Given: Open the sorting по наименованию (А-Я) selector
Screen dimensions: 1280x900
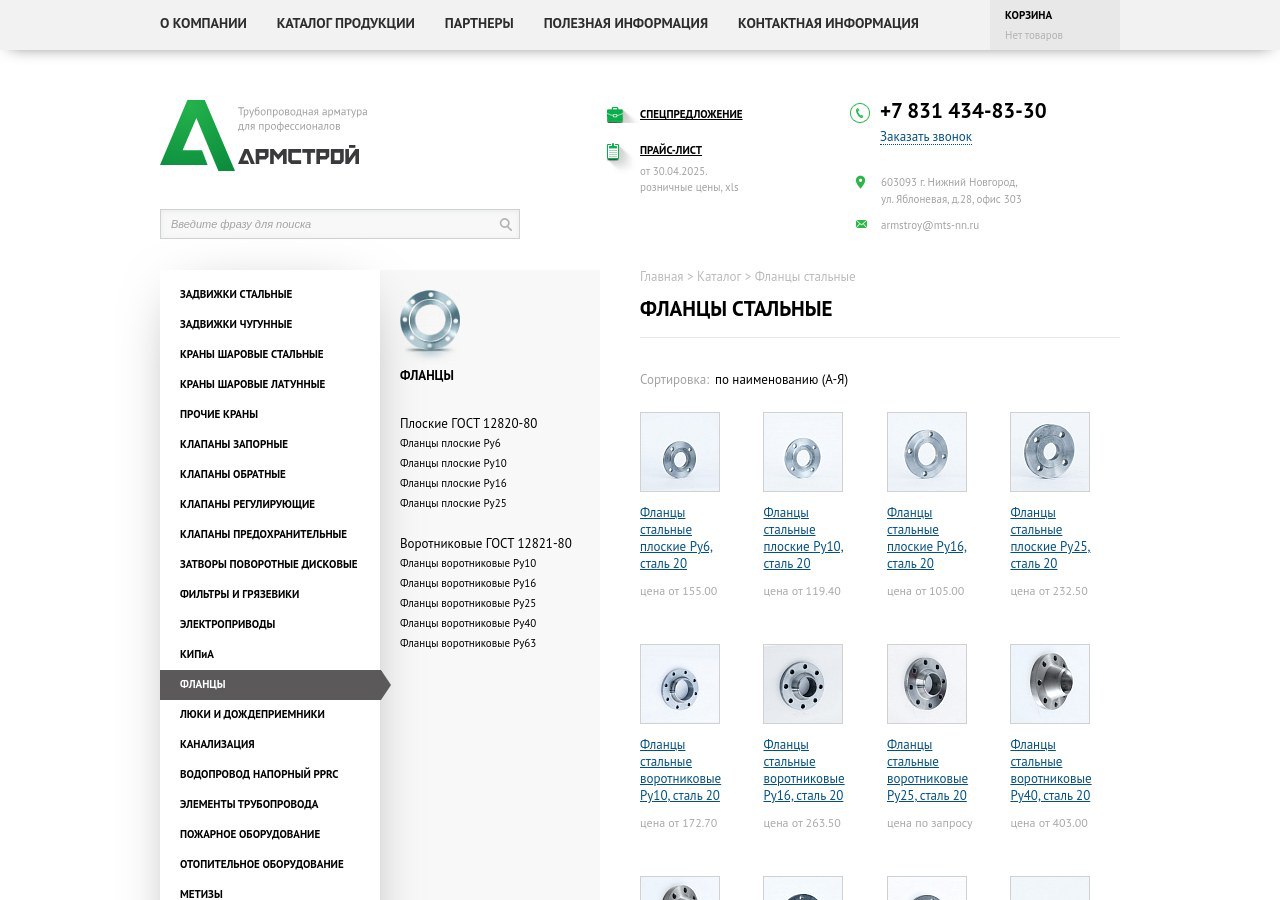Looking at the screenshot, I should [781, 380].
